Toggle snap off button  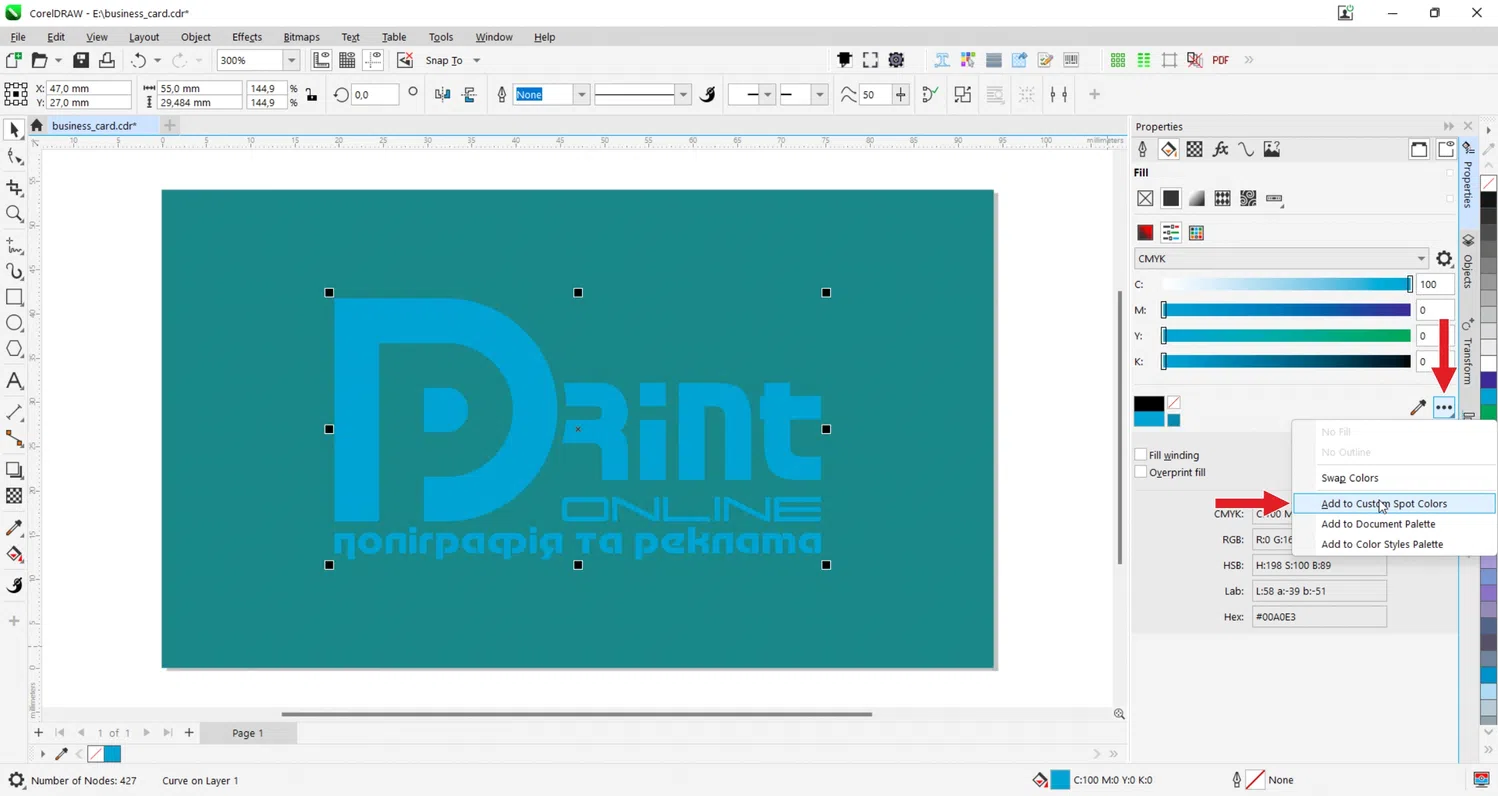404,60
